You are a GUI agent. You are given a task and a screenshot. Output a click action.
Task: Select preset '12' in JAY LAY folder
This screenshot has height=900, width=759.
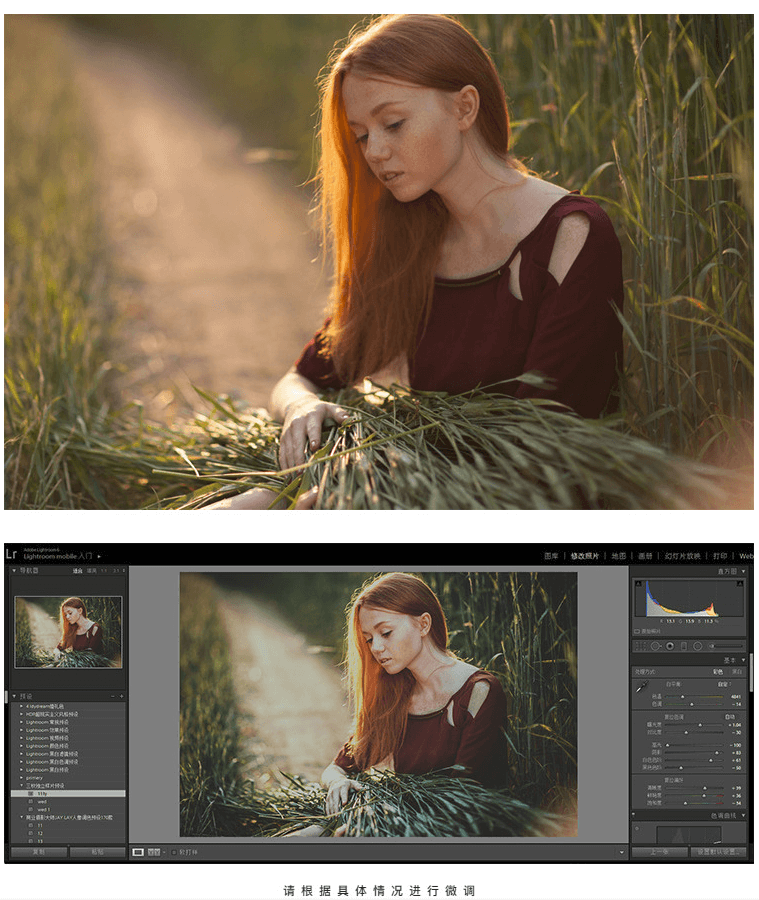point(40,833)
